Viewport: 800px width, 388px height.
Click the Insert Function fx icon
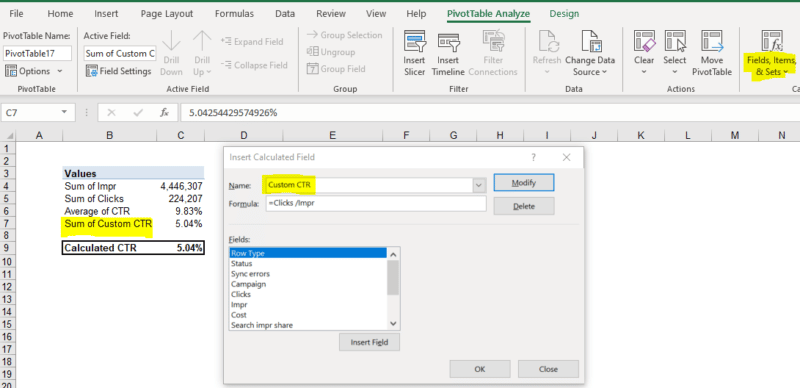(x=164, y=112)
